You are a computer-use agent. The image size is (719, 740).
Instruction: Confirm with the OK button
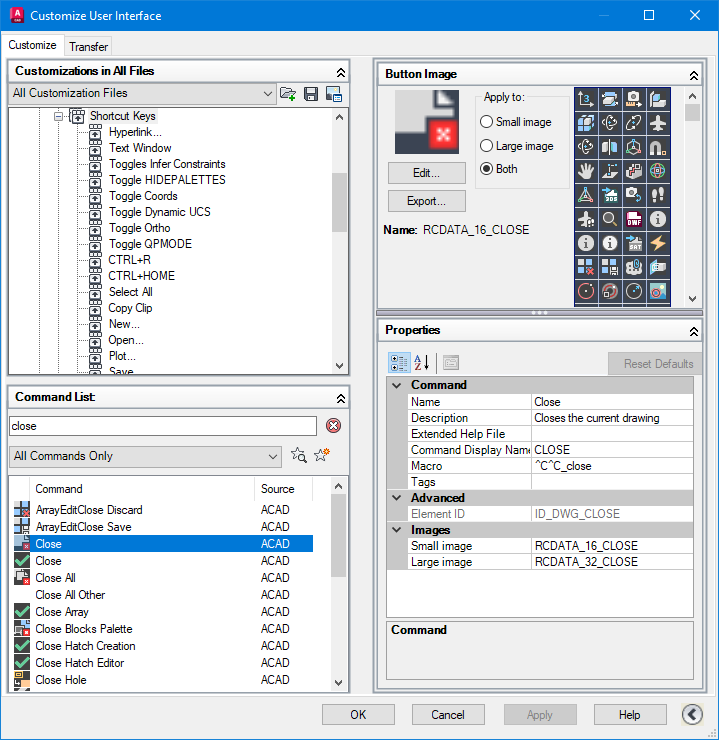[x=358, y=715]
